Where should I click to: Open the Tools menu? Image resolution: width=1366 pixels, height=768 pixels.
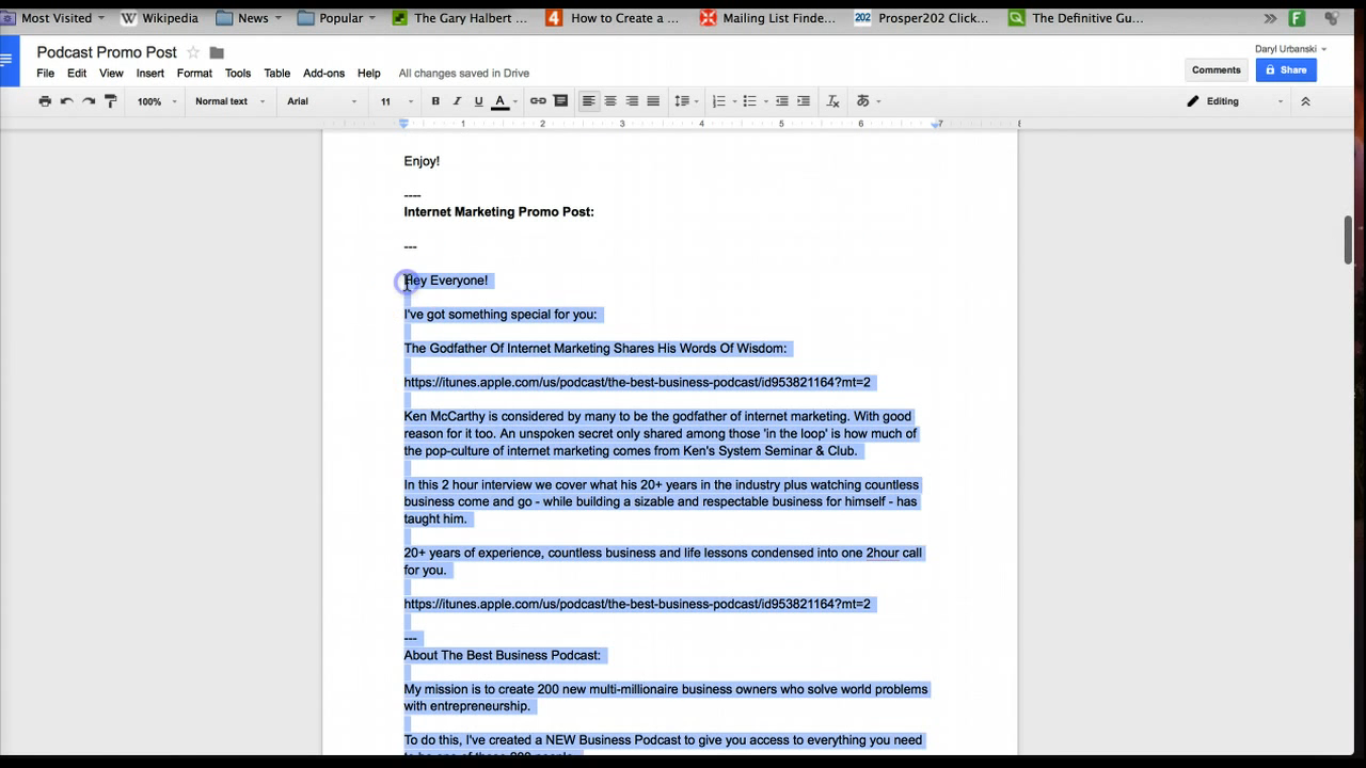[238, 73]
